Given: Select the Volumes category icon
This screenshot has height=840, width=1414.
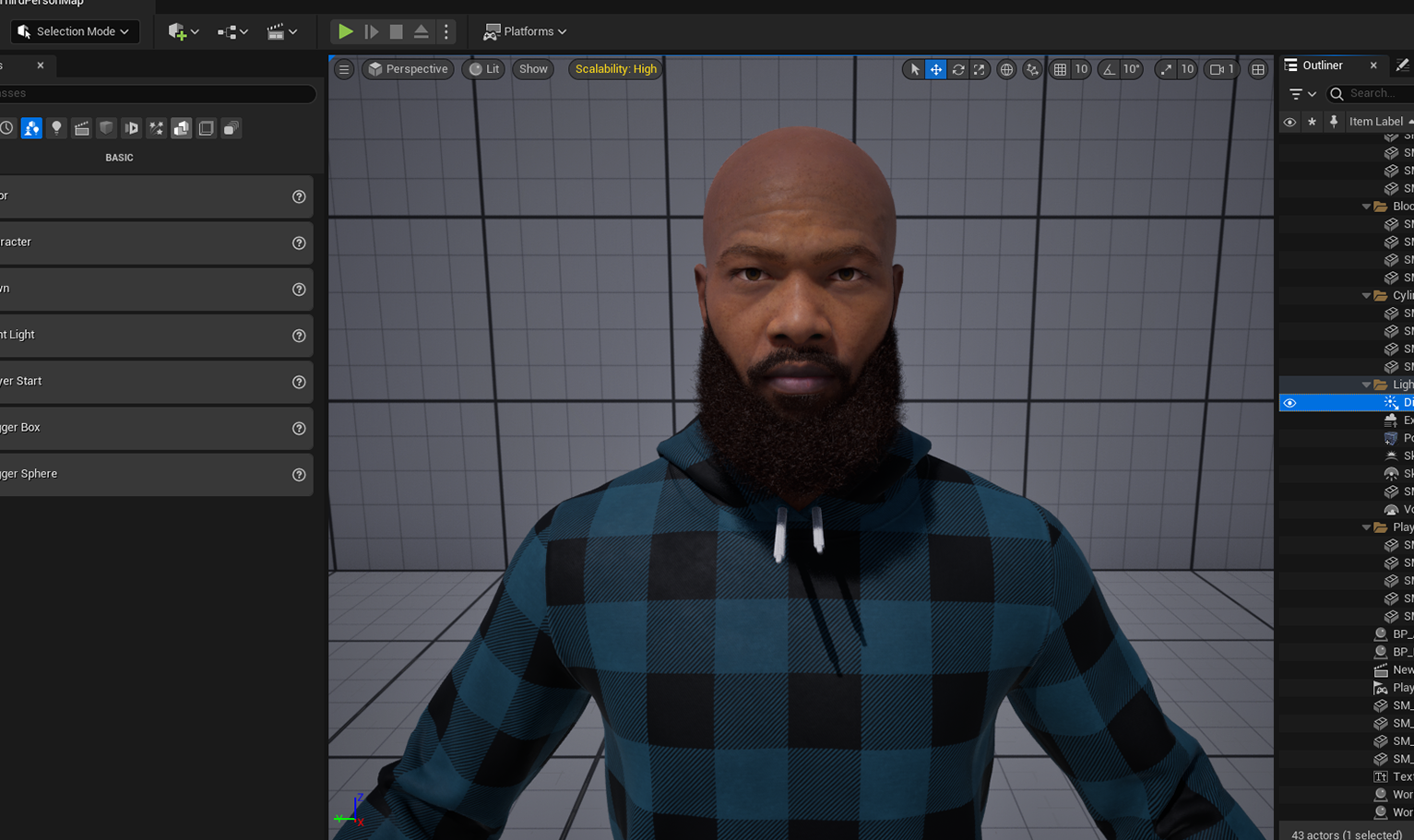Looking at the screenshot, I should 206,128.
